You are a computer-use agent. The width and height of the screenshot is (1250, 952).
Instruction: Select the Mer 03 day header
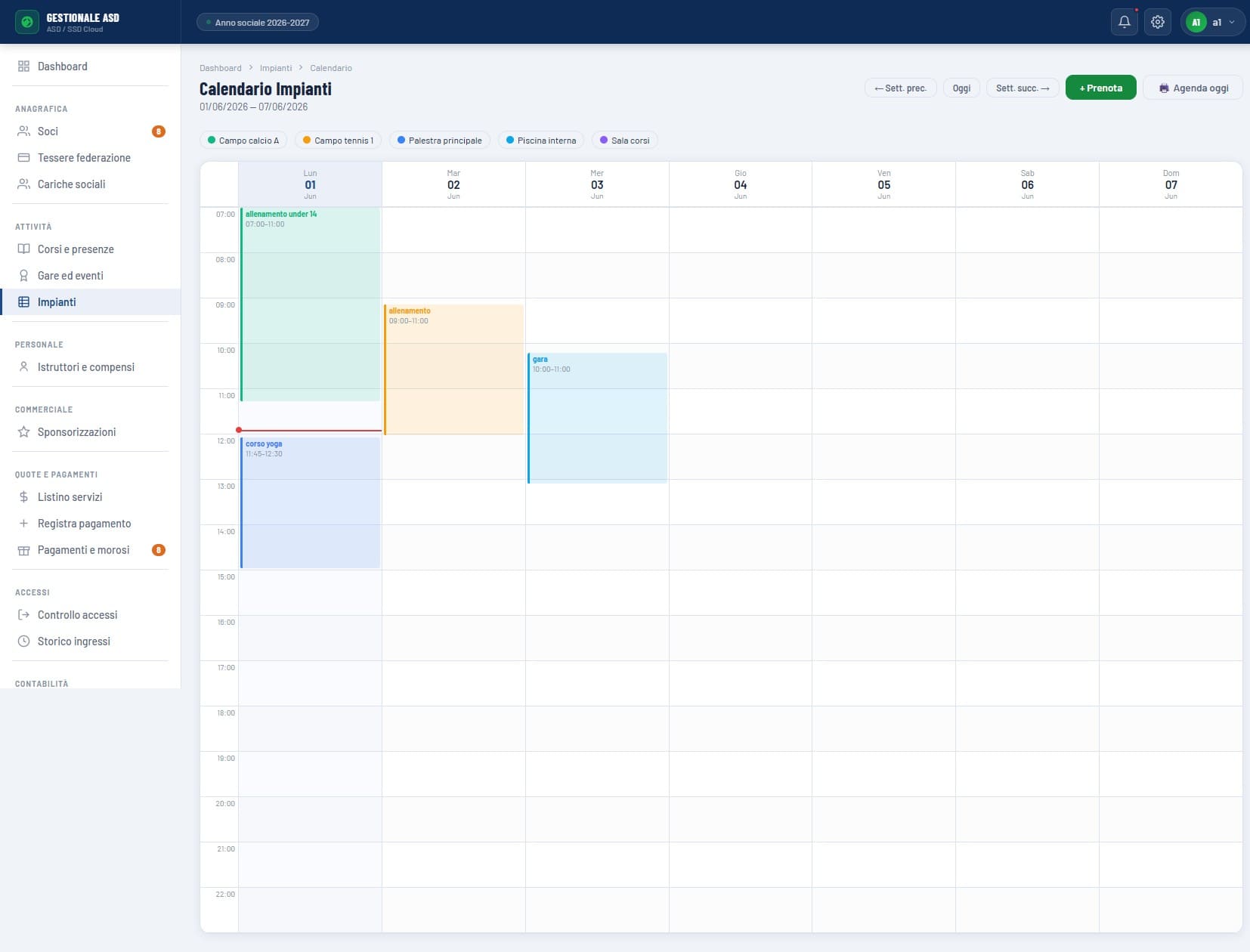click(597, 184)
